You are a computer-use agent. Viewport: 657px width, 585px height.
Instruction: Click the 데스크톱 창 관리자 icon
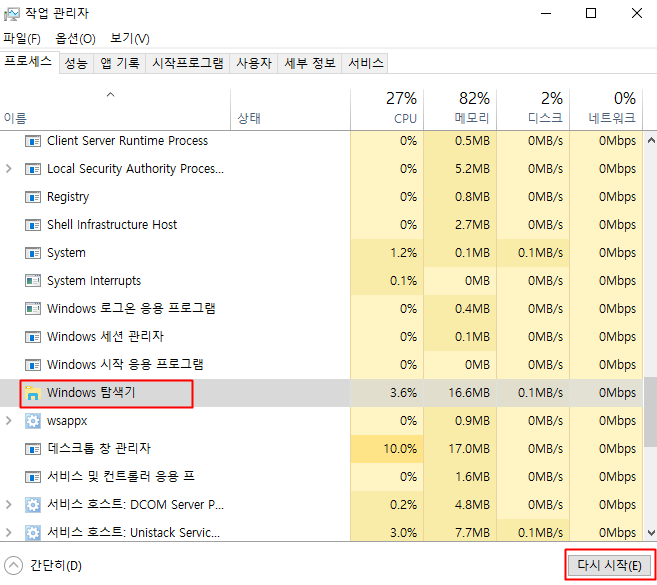point(33,449)
